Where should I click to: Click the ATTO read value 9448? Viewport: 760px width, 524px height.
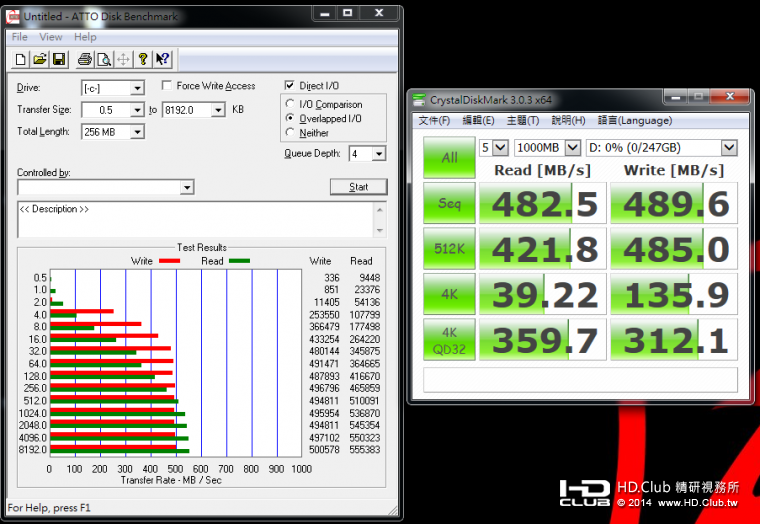point(370,278)
